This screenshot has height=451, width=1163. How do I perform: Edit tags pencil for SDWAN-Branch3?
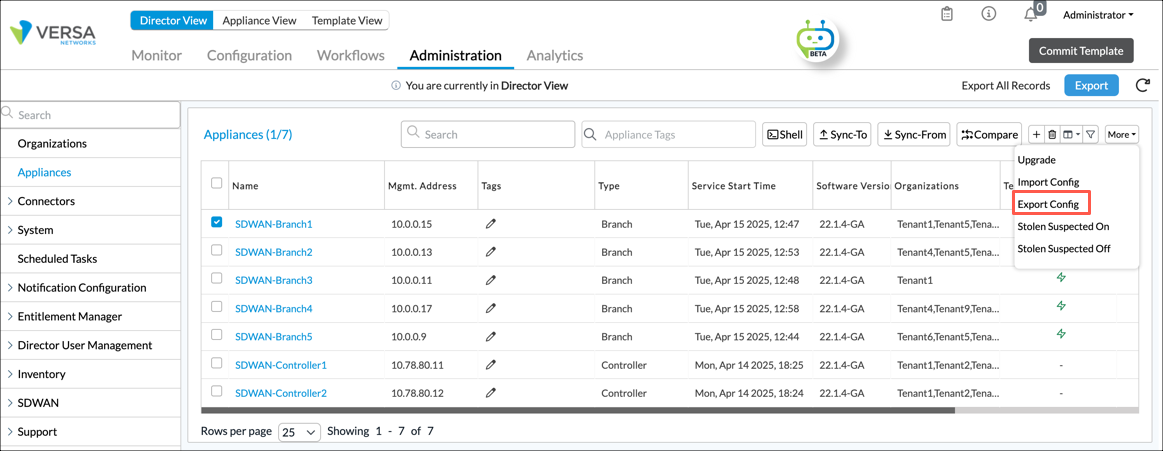point(490,280)
